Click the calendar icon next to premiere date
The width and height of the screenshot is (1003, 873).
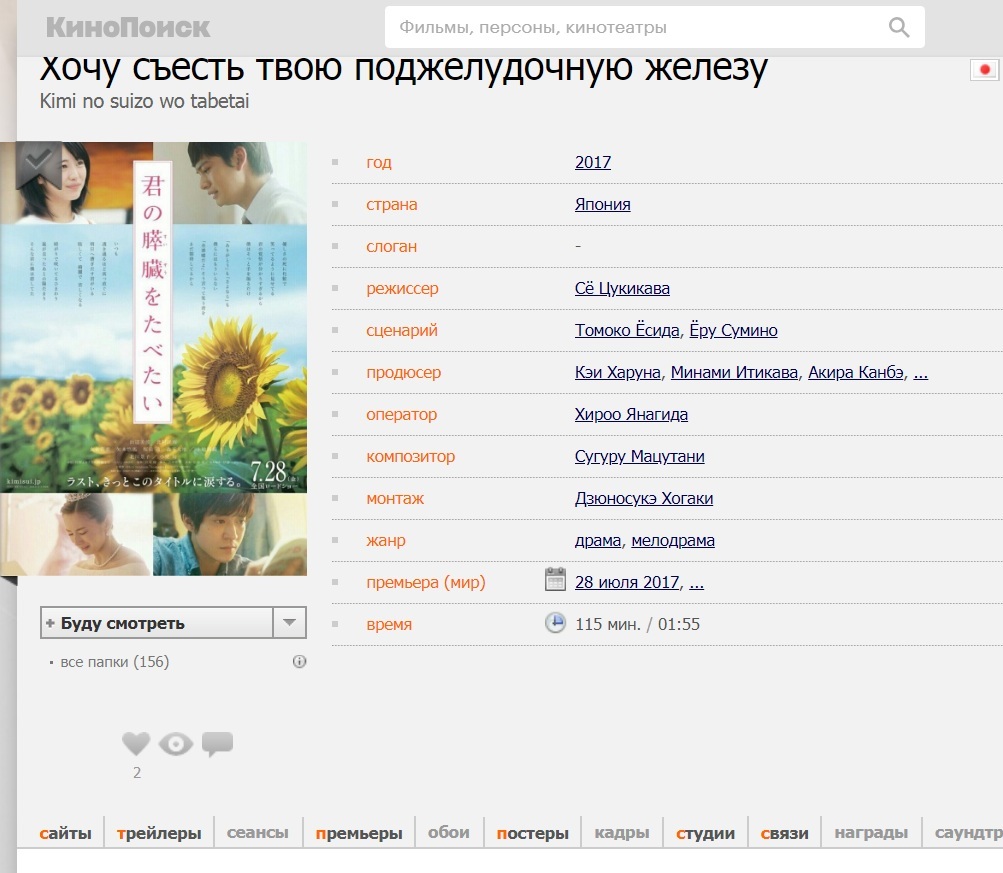[555, 579]
